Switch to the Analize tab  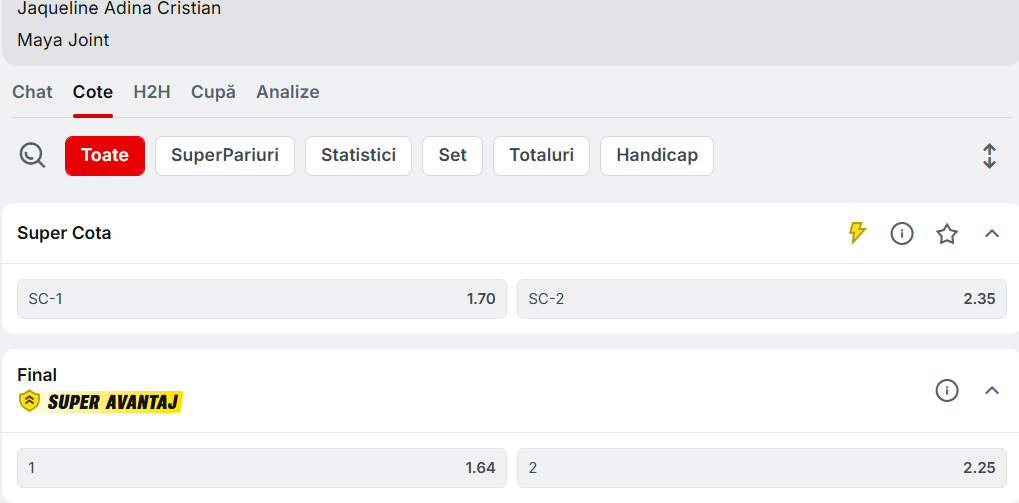(x=288, y=92)
